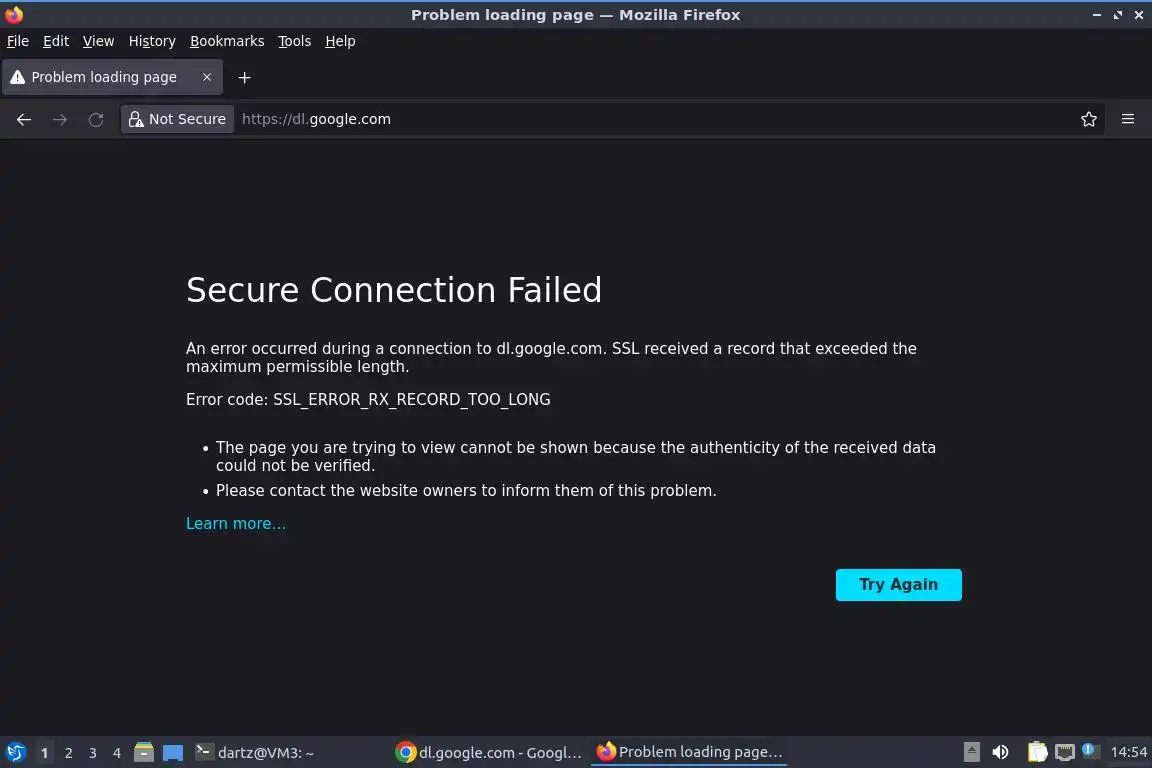Open the File menu
The height and width of the screenshot is (768, 1152).
pyautogui.click(x=18, y=41)
